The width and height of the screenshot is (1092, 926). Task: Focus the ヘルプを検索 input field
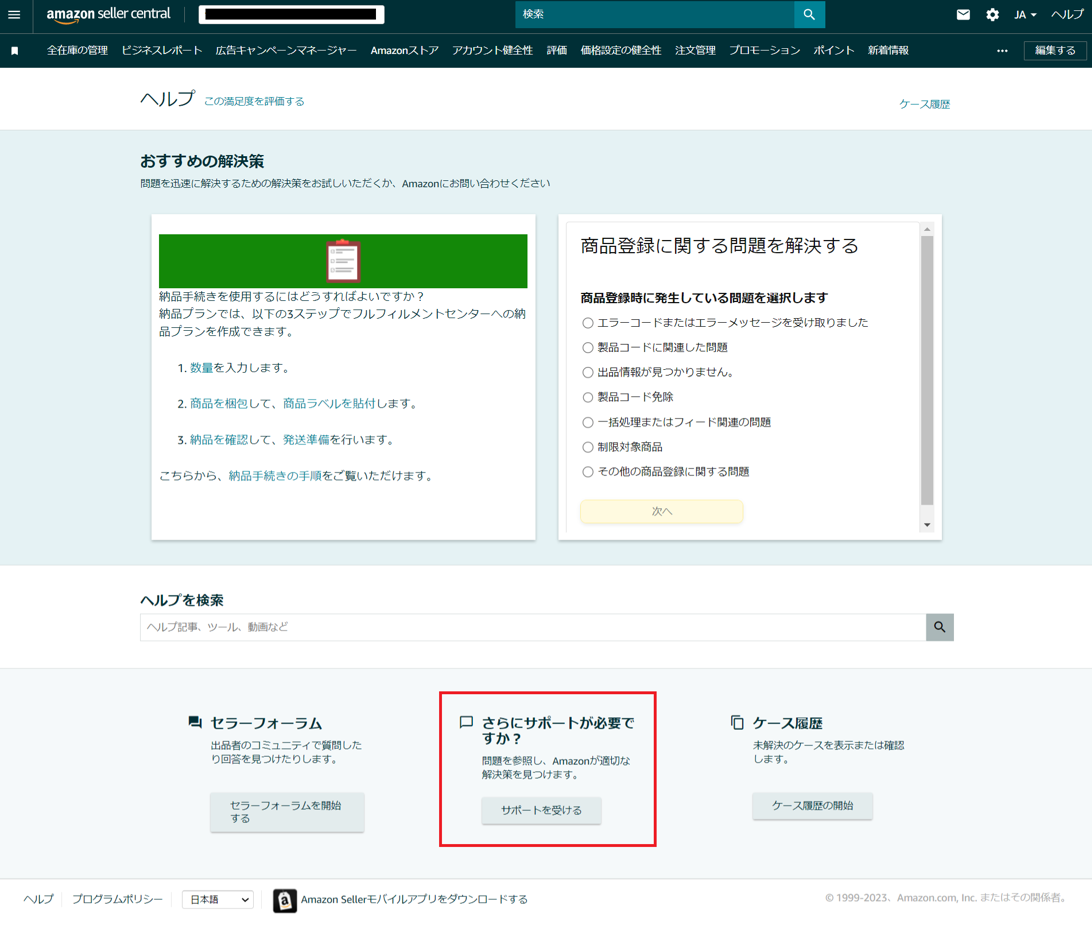[533, 627]
